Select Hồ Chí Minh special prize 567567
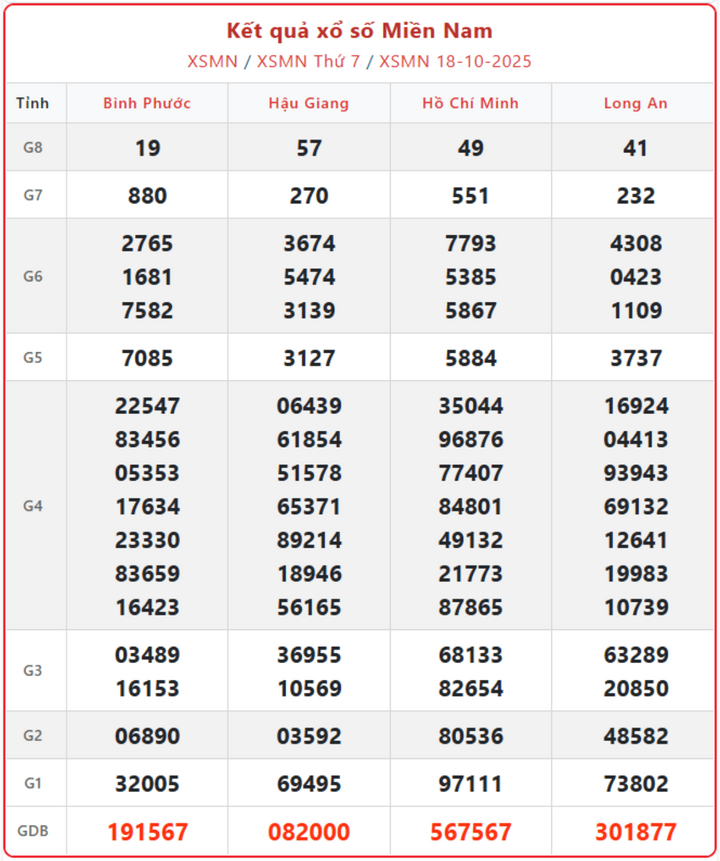Image resolution: width=720 pixels, height=861 pixels. pos(470,831)
